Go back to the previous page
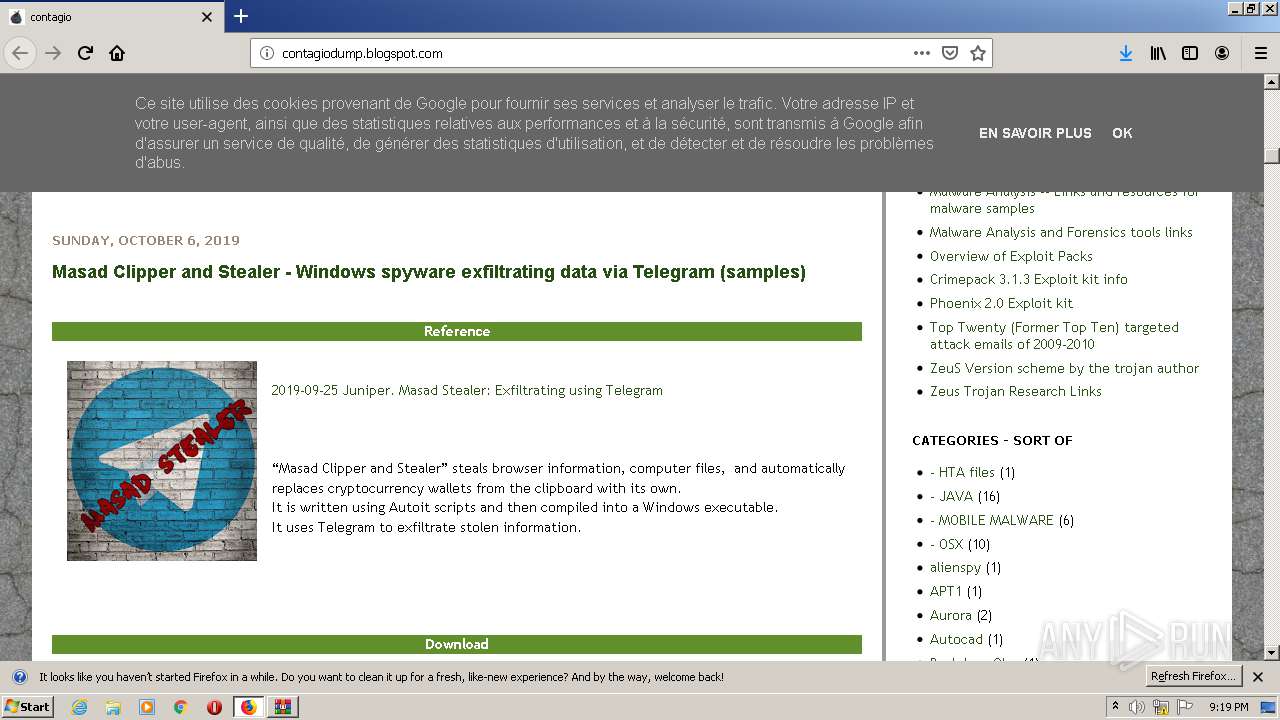1280x720 pixels. tap(20, 53)
